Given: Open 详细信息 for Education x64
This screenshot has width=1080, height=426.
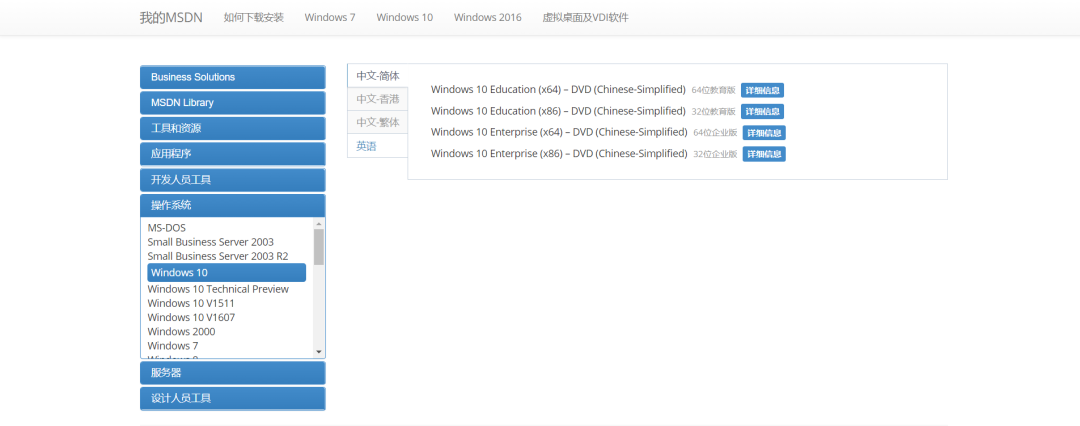Looking at the screenshot, I should click(762, 90).
